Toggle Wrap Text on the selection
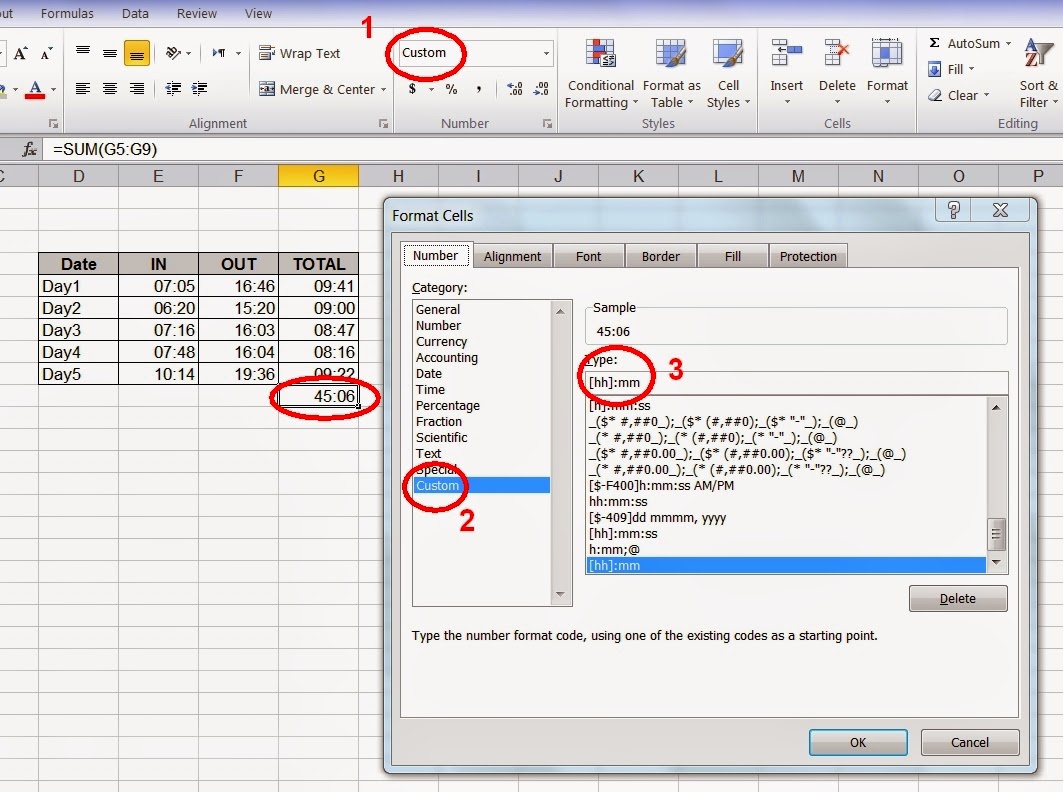 coord(299,53)
